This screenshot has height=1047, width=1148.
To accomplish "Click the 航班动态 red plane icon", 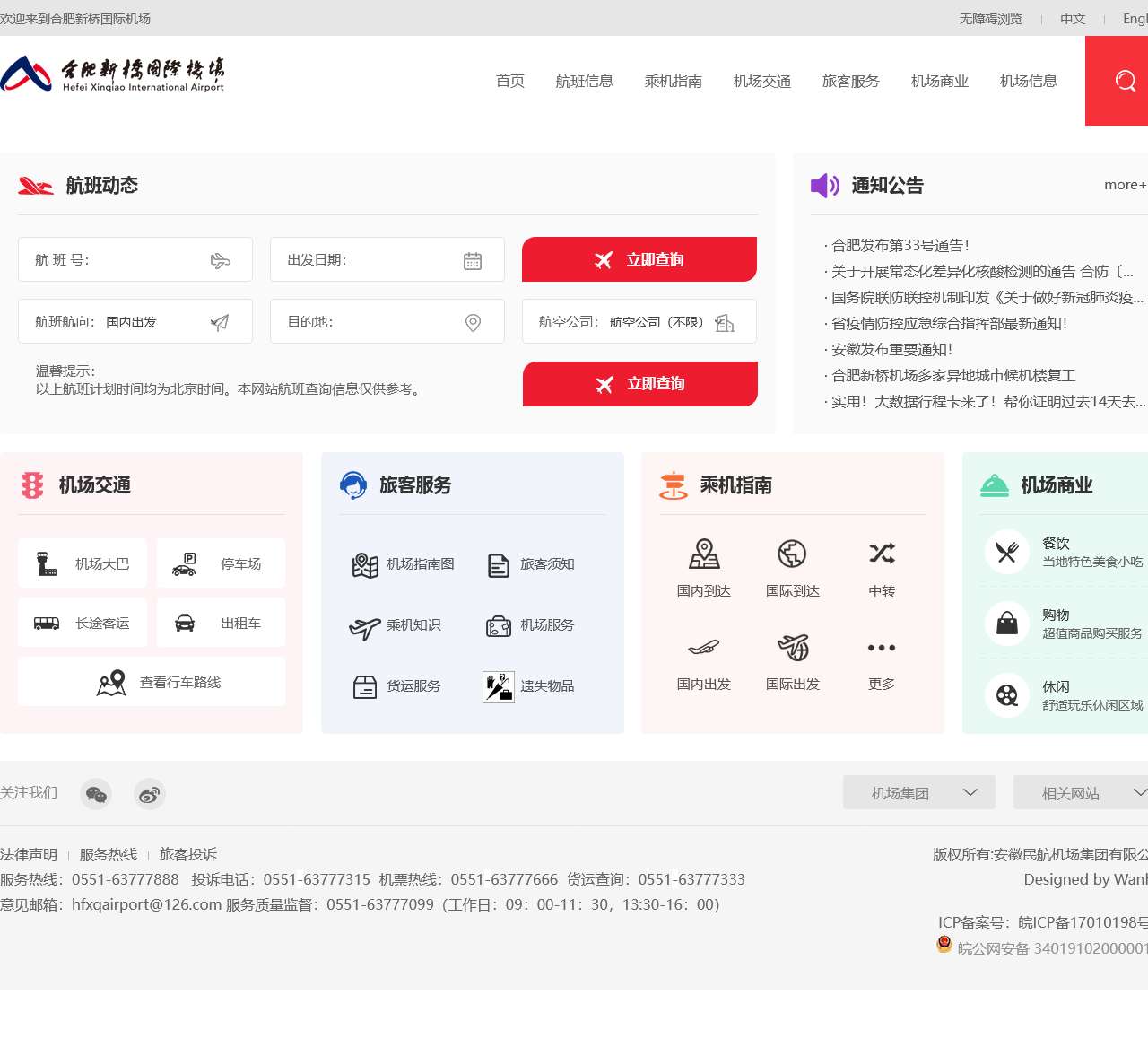I will [36, 186].
